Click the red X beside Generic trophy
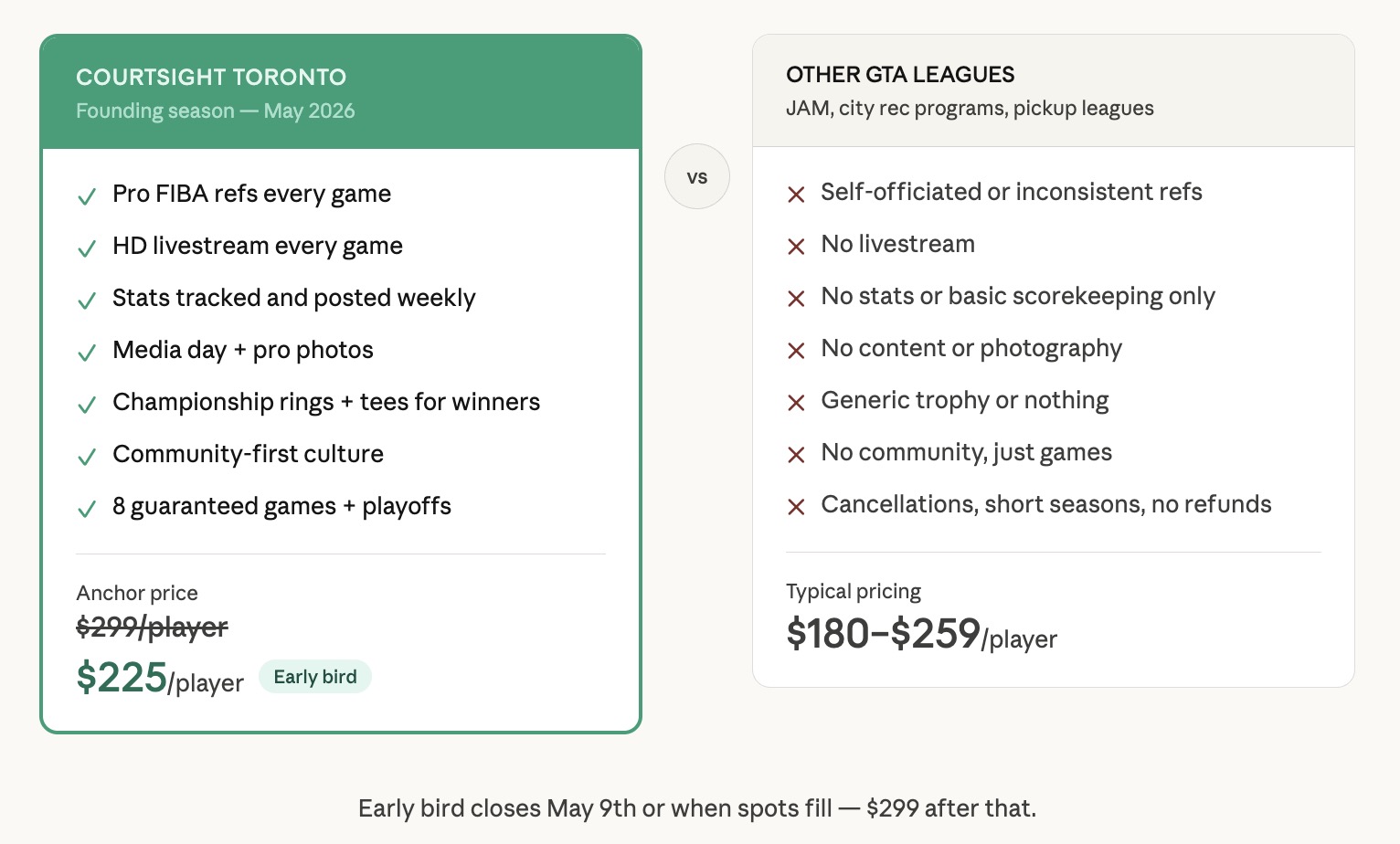This screenshot has width=1400, height=844. [796, 403]
